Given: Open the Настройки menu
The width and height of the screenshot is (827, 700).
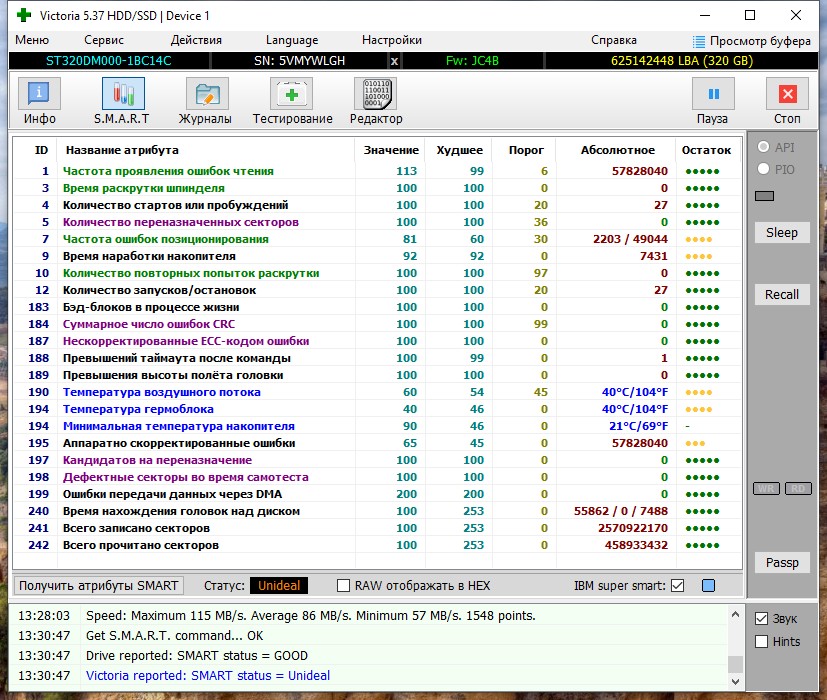Looking at the screenshot, I should point(392,40).
